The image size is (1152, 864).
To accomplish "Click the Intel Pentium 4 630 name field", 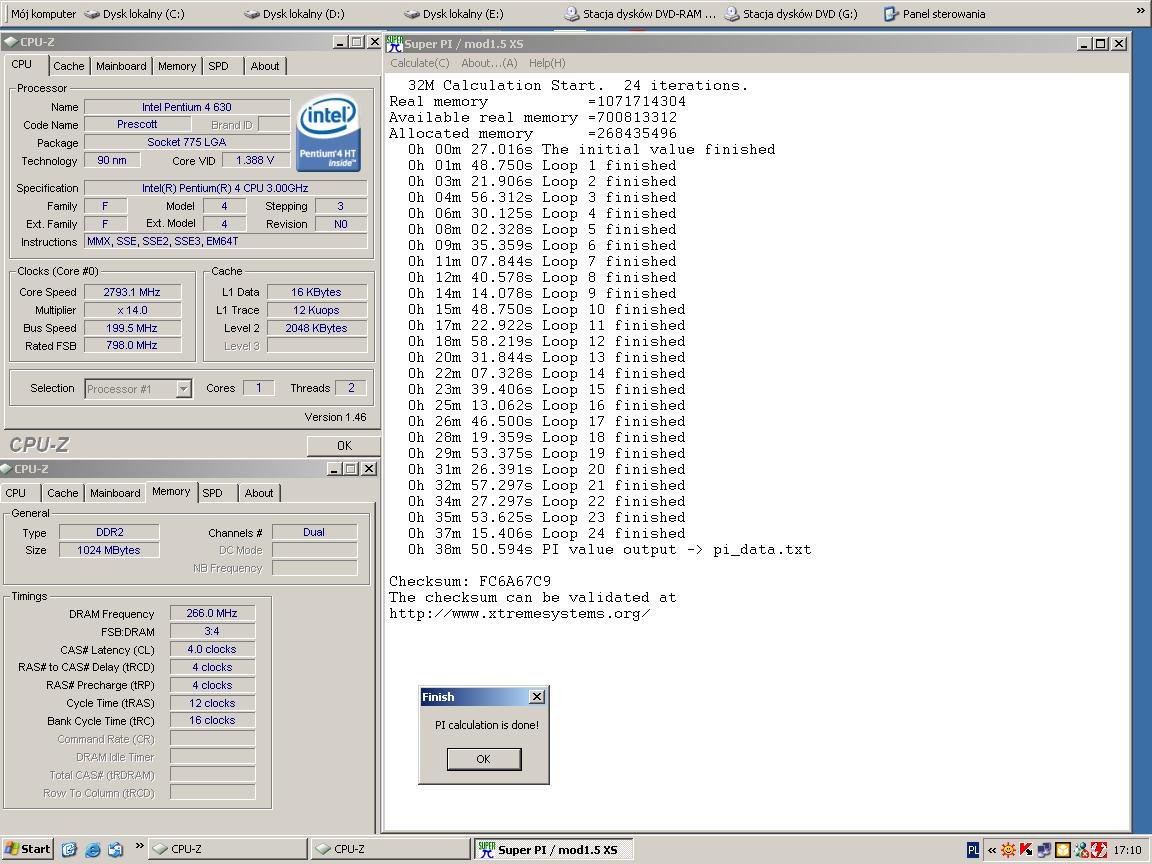I will click(x=187, y=107).
